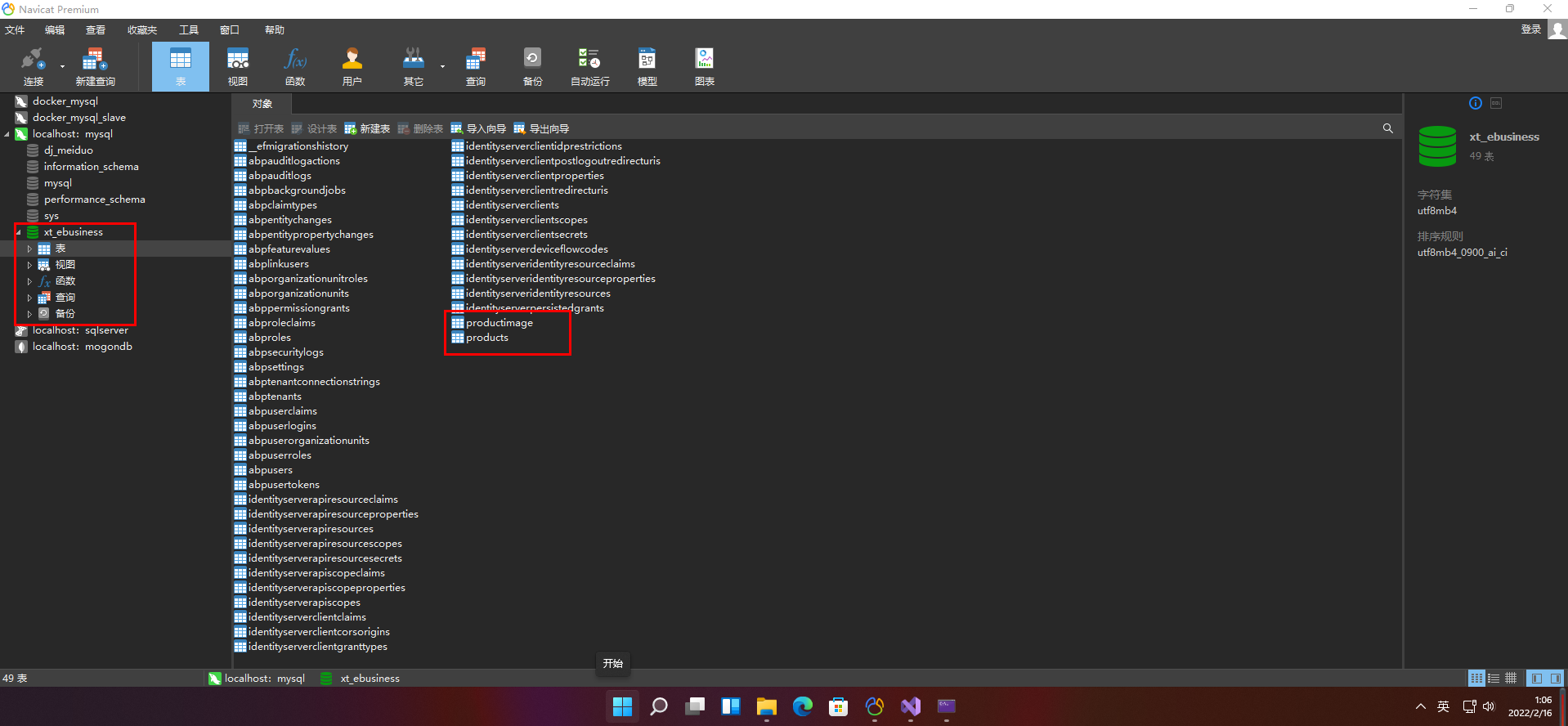Open taskbar search icon
Viewport: 1568px width, 726px height.
[x=659, y=706]
